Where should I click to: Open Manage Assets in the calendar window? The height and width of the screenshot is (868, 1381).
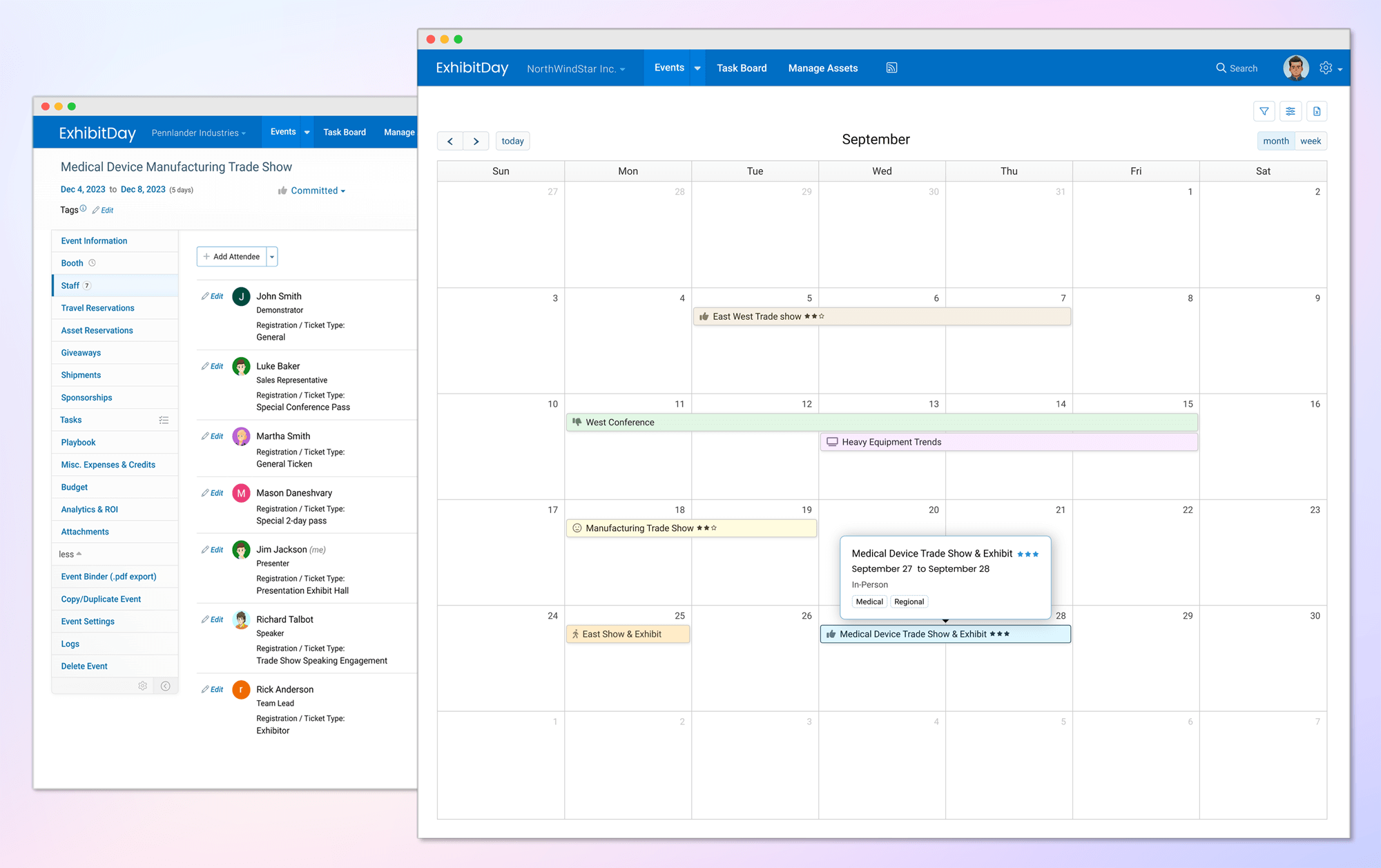pos(823,68)
